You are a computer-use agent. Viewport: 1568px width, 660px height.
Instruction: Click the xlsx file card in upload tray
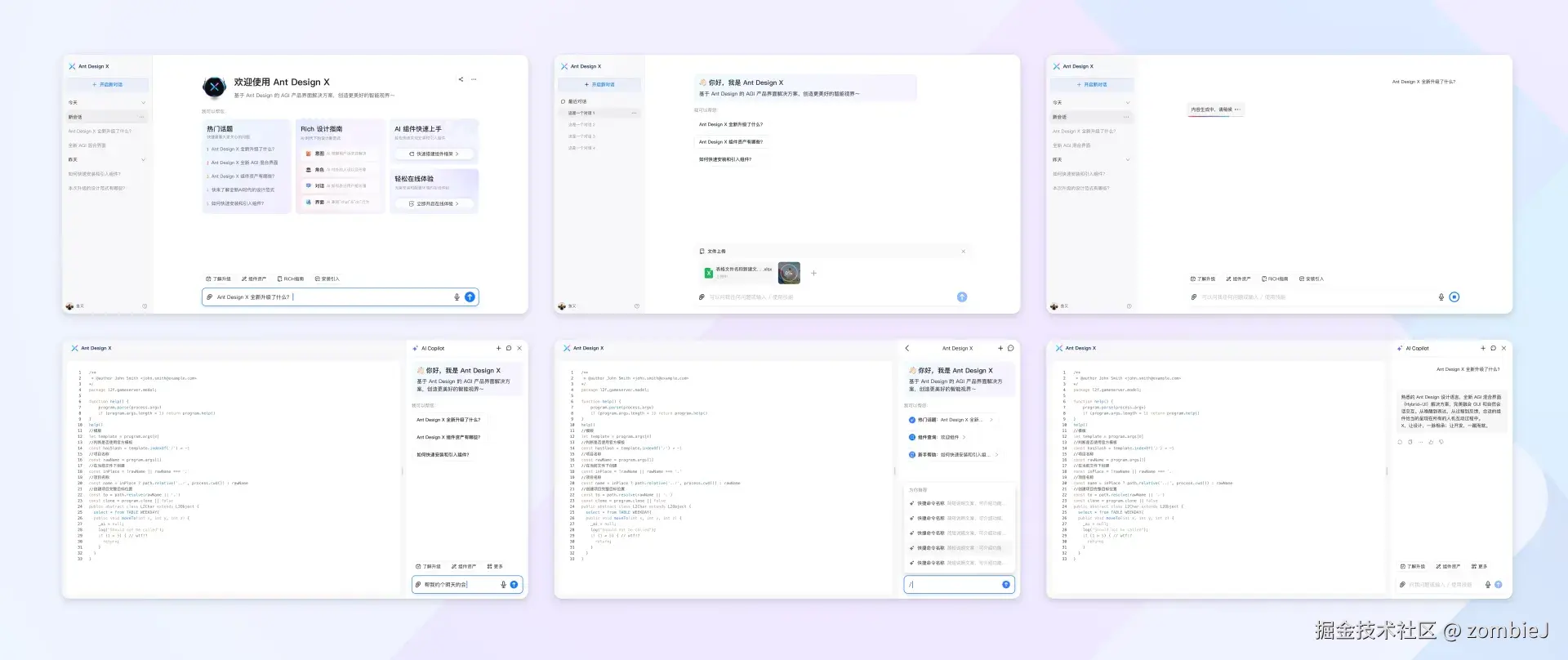pyautogui.click(x=738, y=273)
